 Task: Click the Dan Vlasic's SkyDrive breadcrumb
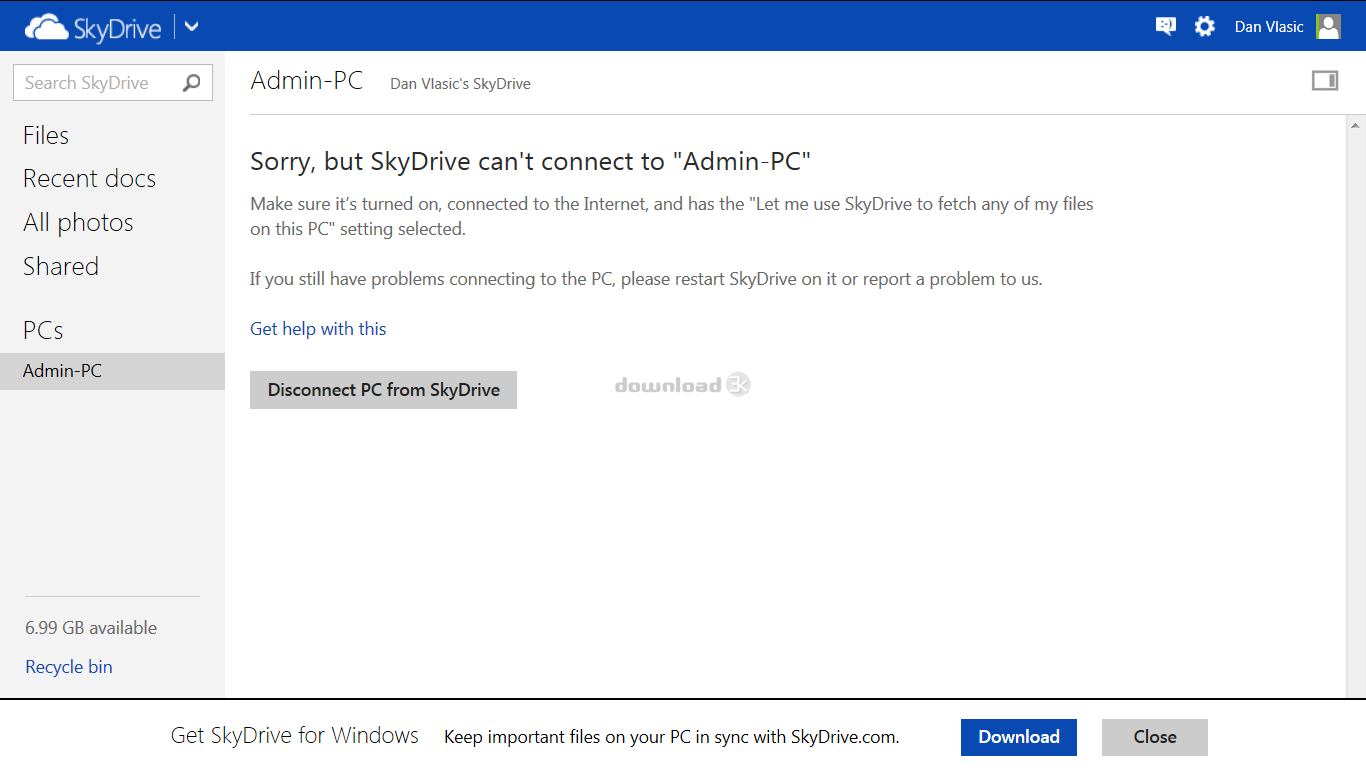pyautogui.click(x=460, y=84)
